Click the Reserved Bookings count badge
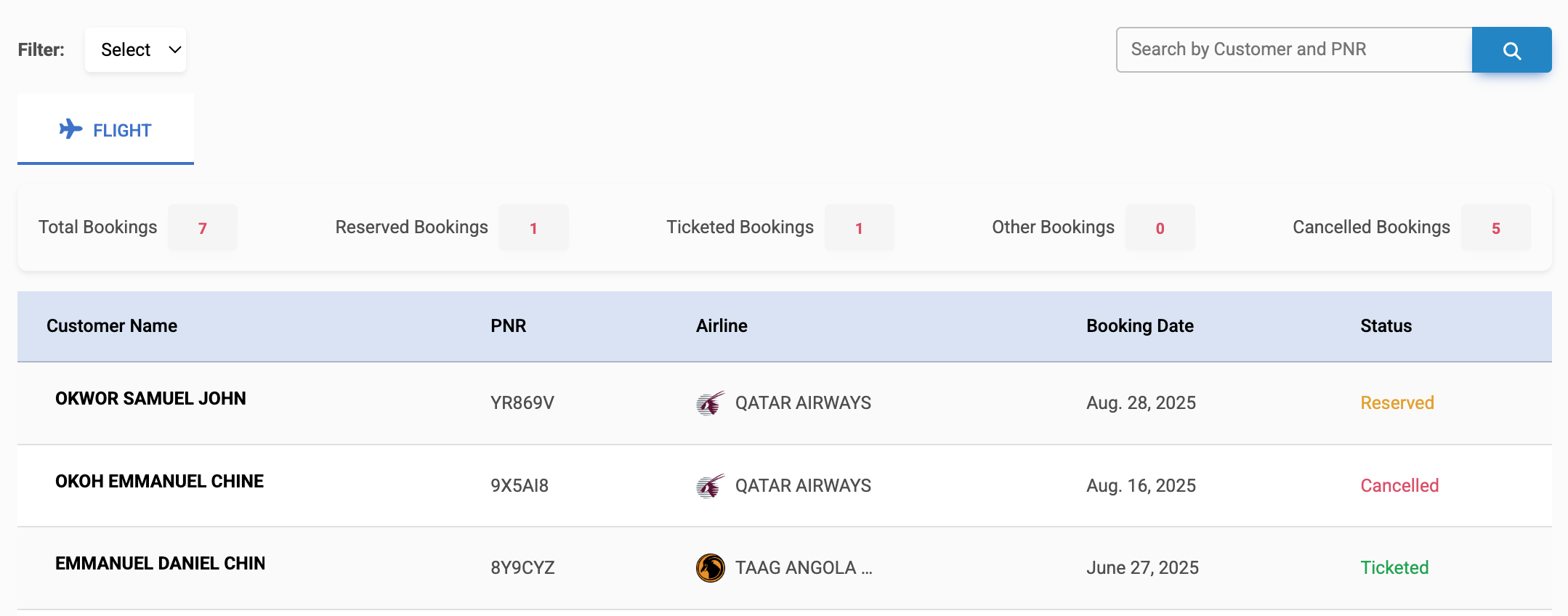This screenshot has height=616, width=1568. pos(533,228)
